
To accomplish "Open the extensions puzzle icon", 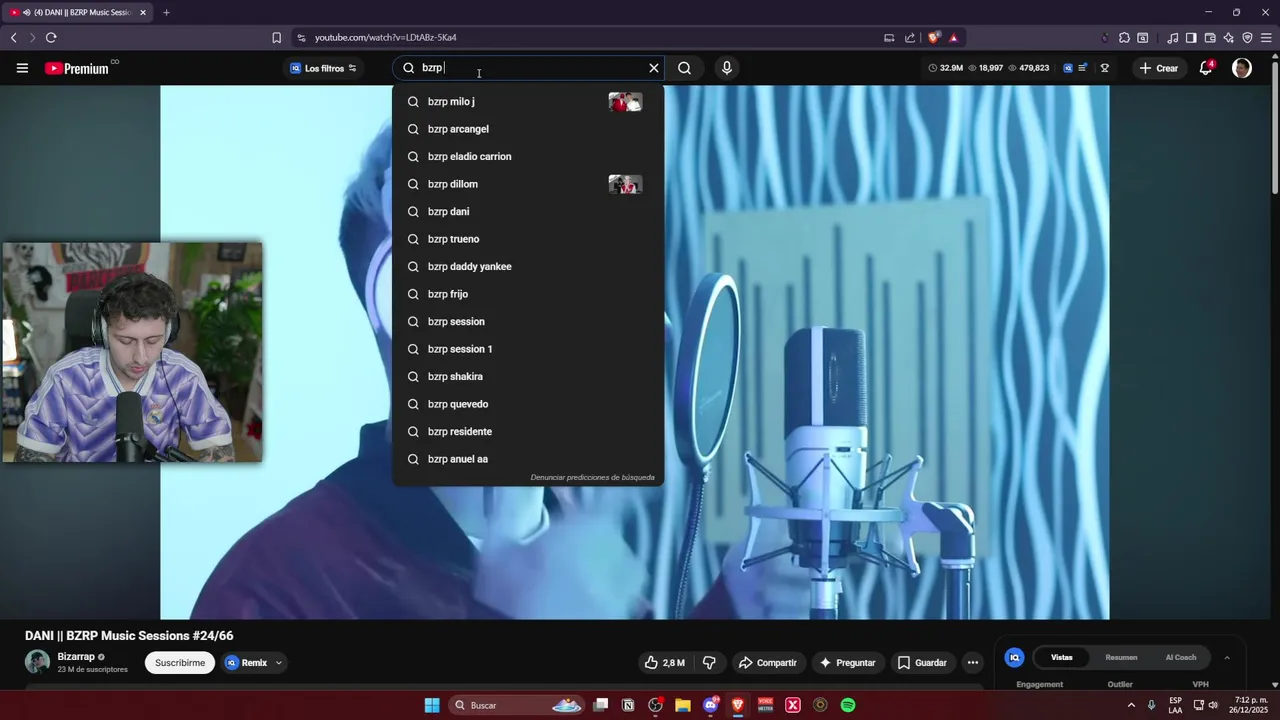I will 1124,38.
